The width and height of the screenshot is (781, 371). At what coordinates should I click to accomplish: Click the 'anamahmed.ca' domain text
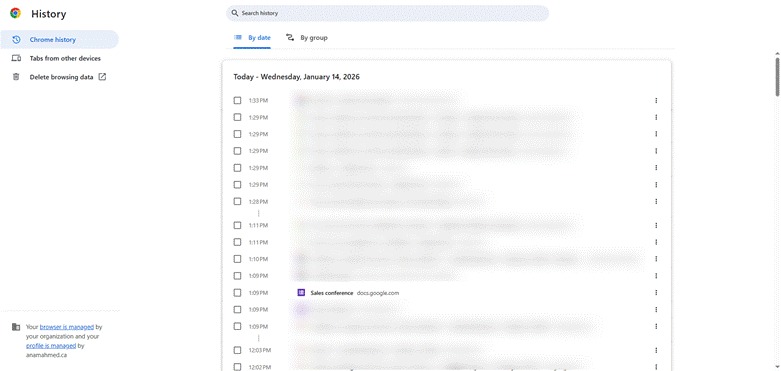[x=46, y=355]
